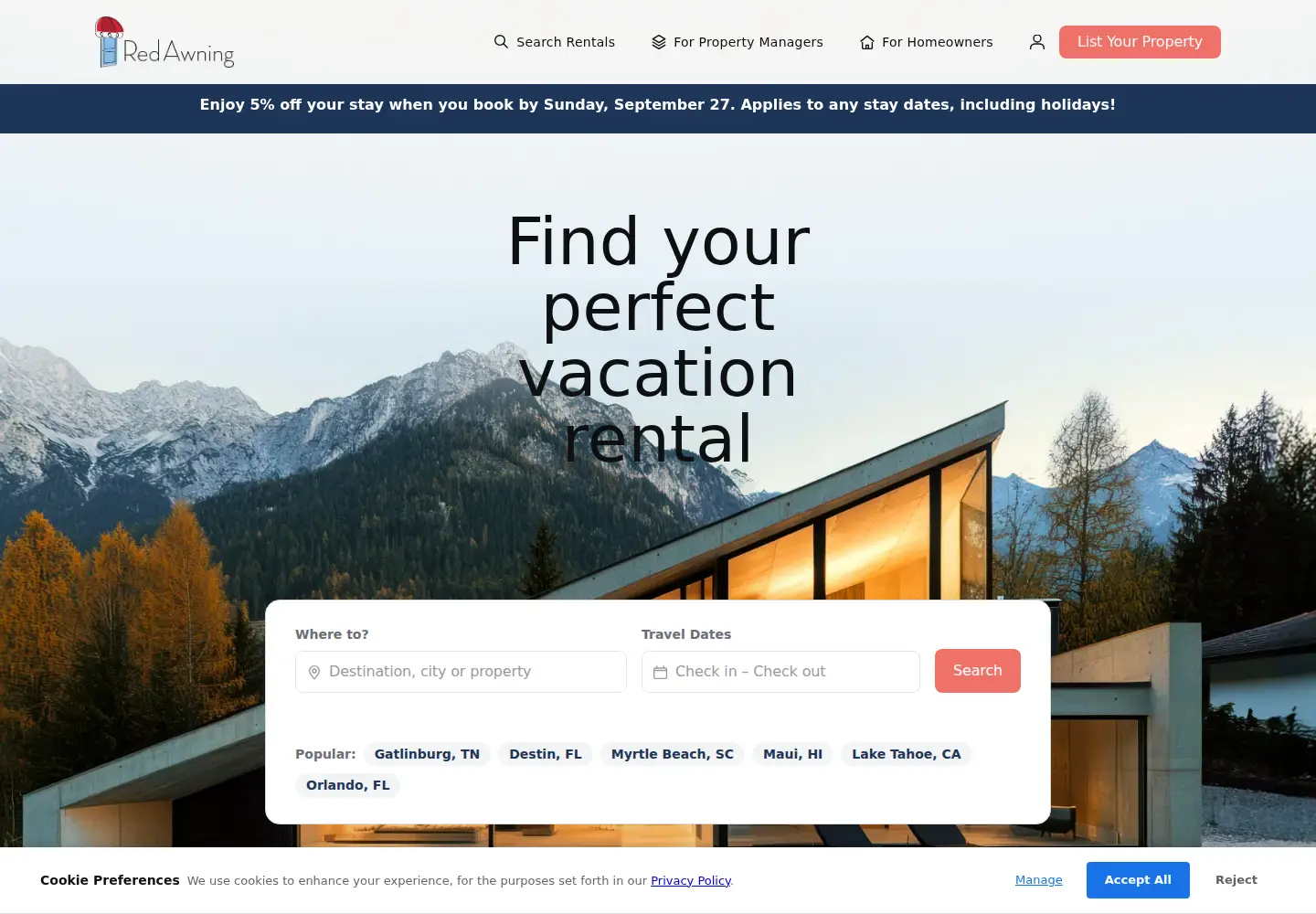Go to For Homeowners
This screenshot has height=914, width=1316.
[x=927, y=42]
